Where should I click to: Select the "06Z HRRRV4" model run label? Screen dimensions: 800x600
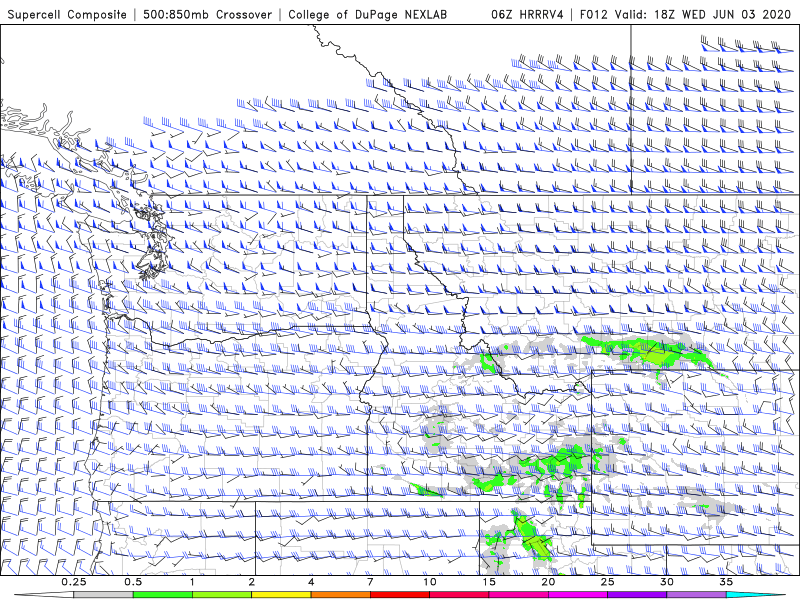point(527,14)
